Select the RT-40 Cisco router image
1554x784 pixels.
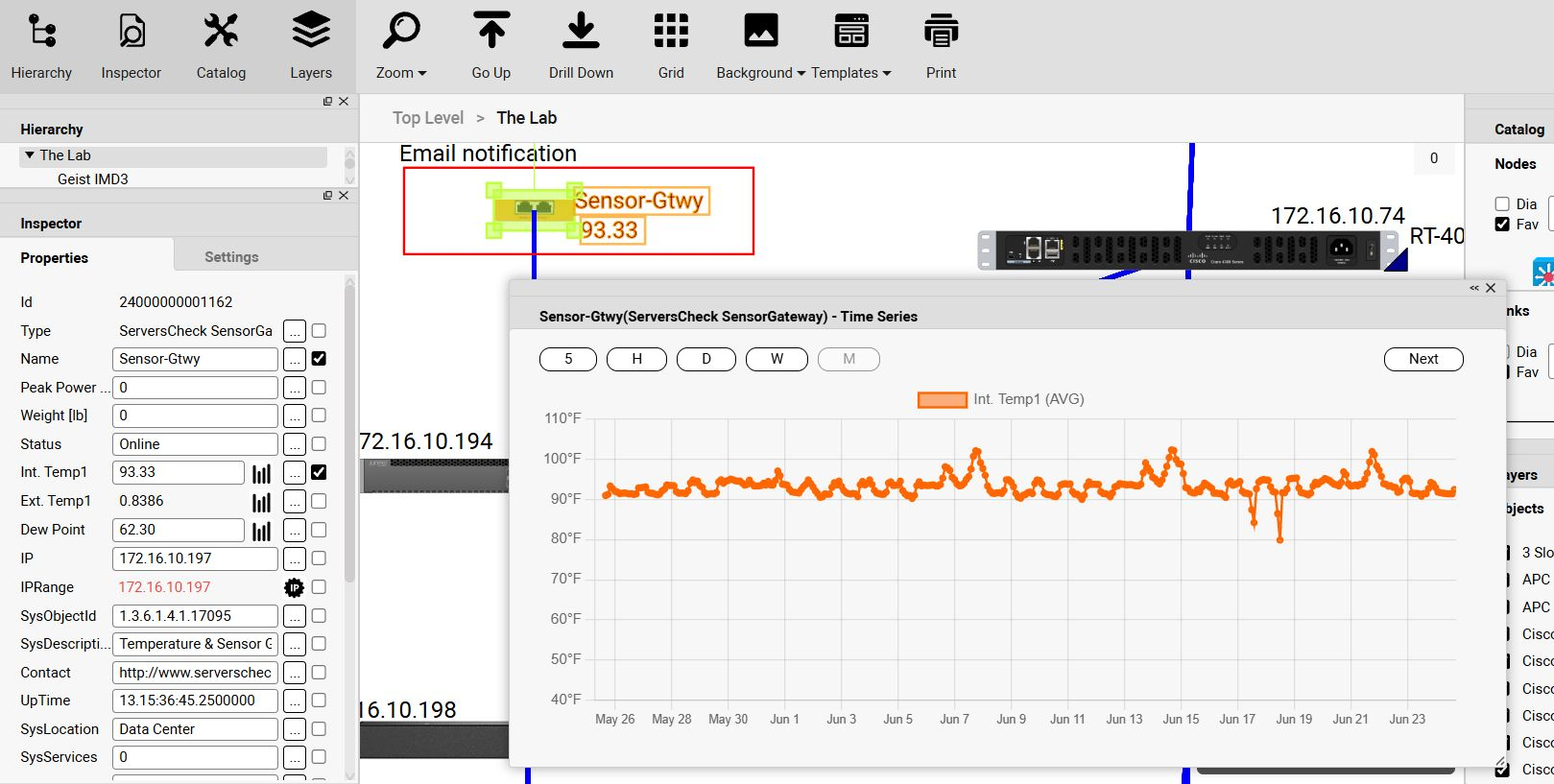[x=1188, y=249]
